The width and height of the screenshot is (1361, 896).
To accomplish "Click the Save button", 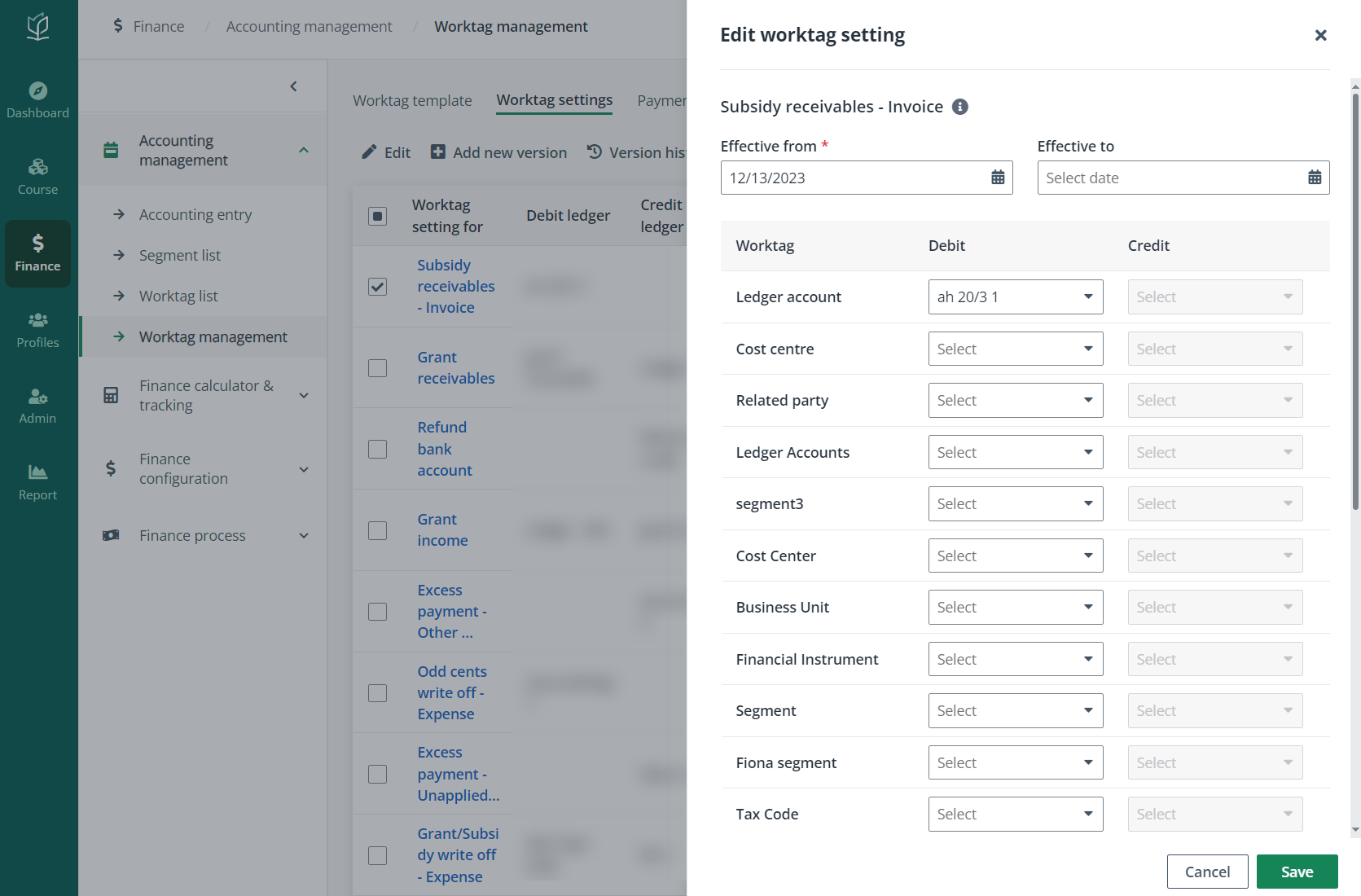I will (1297, 872).
